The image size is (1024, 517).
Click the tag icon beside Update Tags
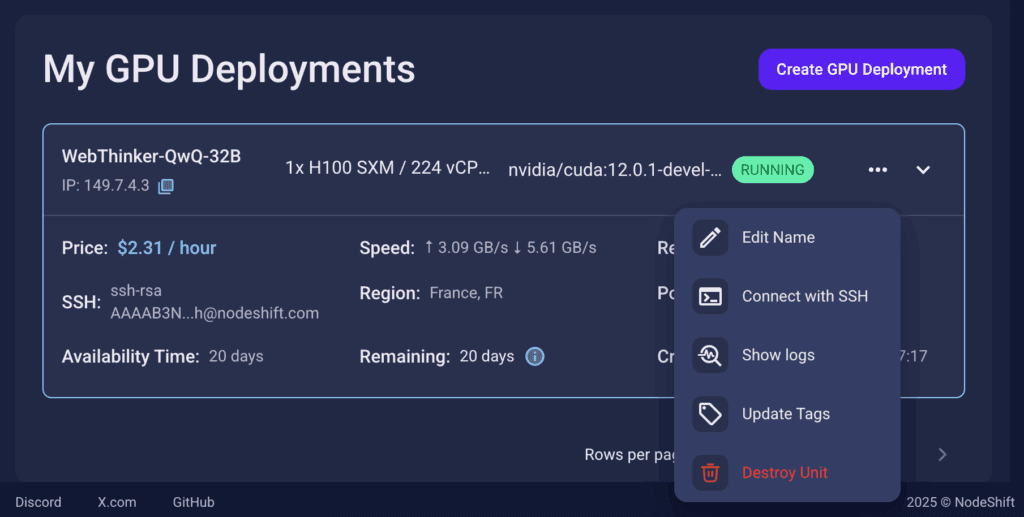(x=710, y=414)
